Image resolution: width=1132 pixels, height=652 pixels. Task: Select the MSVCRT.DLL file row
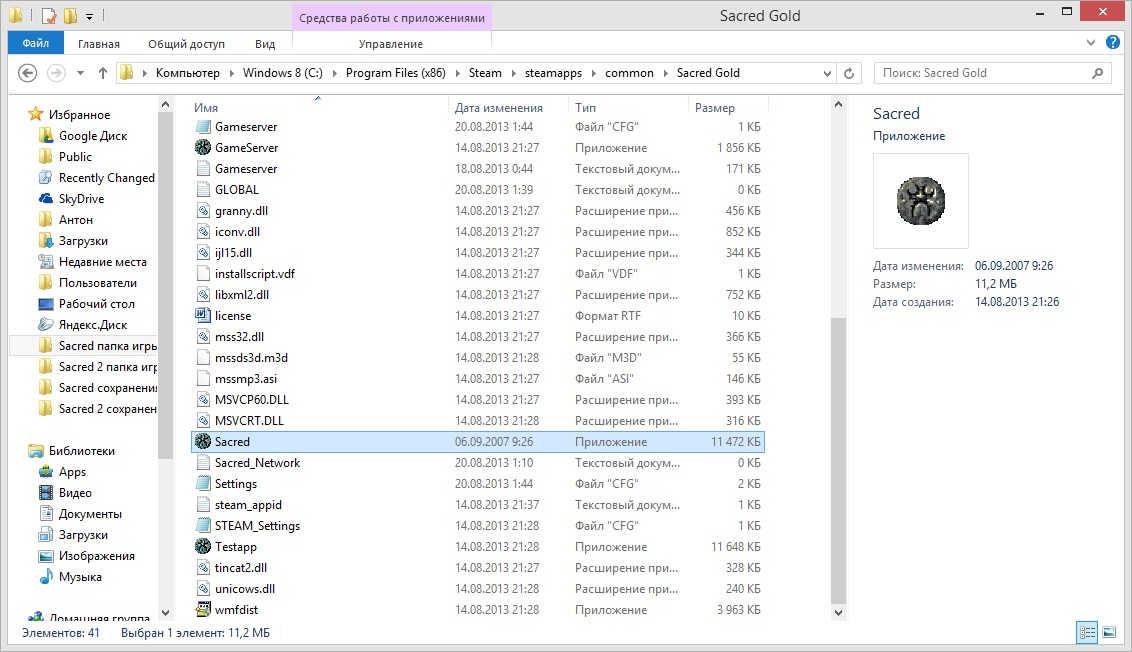coord(477,420)
